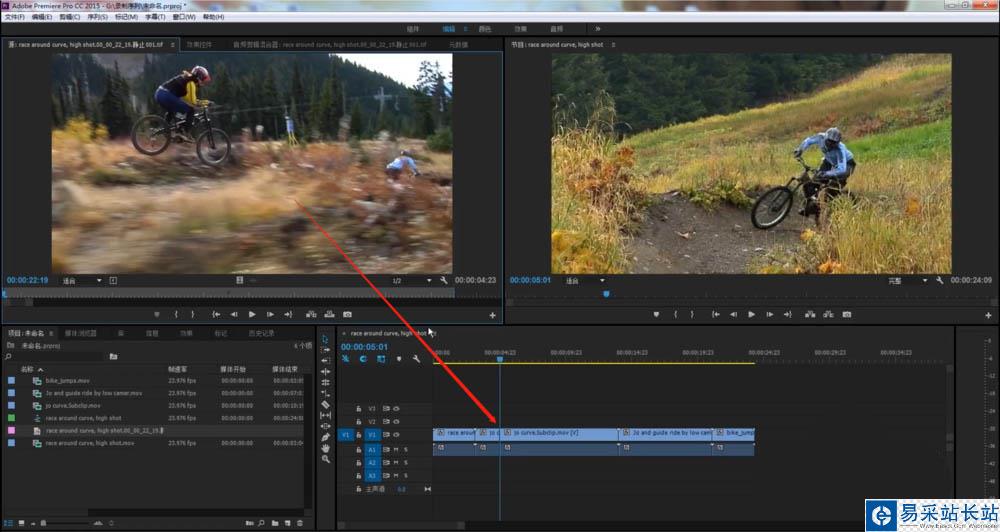Screen dimensions: 1000x532
Task: Sort the Project panel by the 名称 column
Action: 27,369
